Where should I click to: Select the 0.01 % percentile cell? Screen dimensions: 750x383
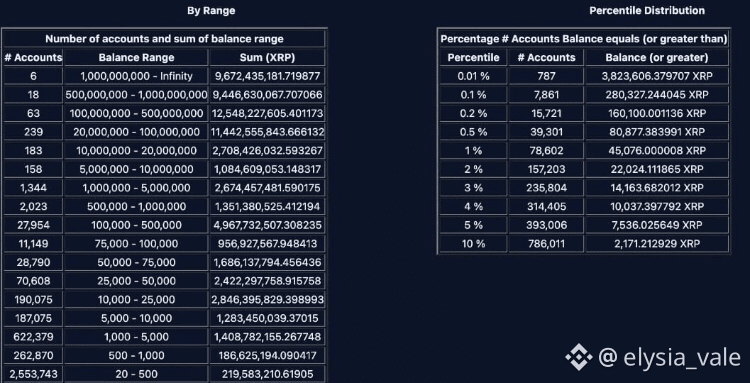473,76
